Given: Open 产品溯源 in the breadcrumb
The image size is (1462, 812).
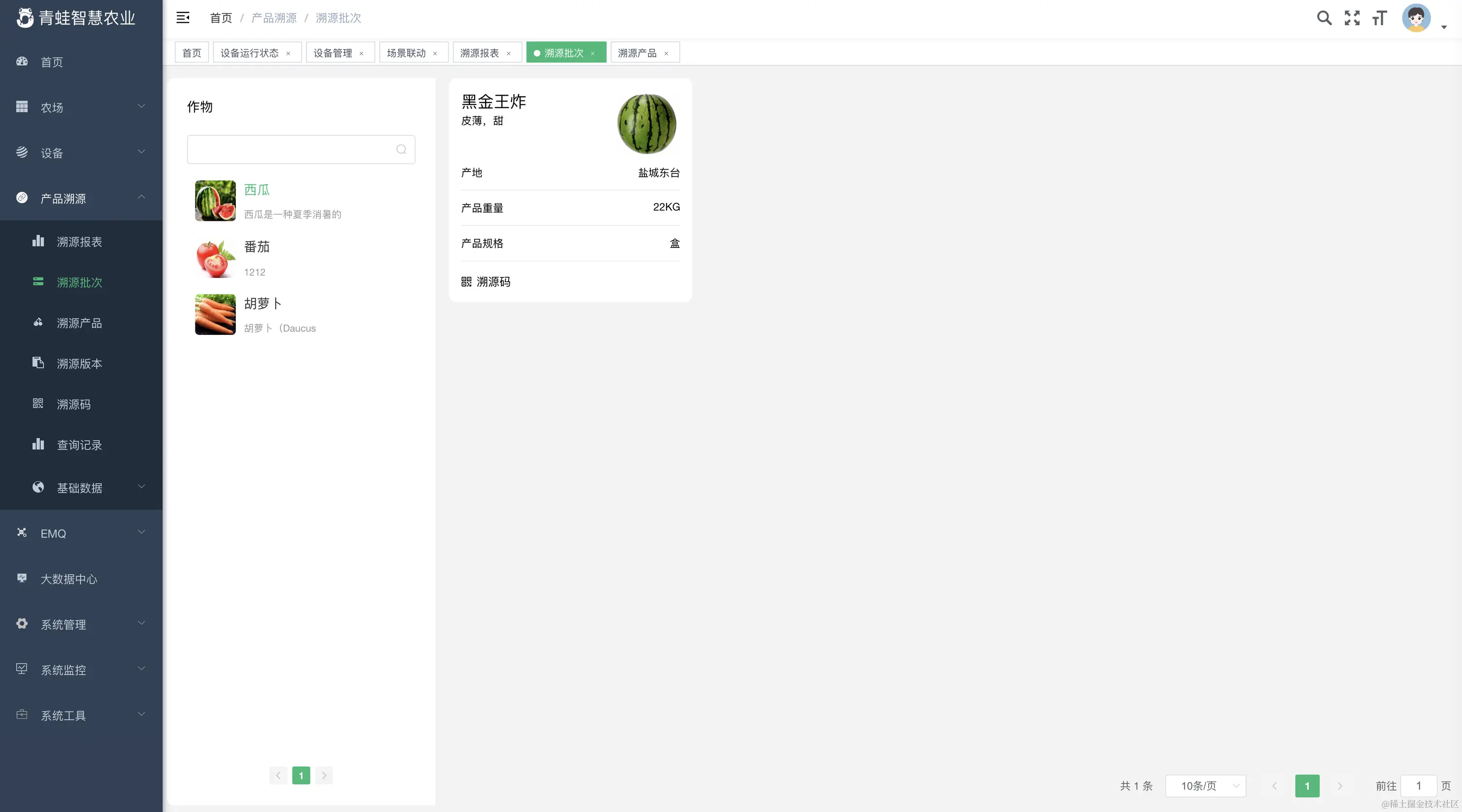Looking at the screenshot, I should point(274,17).
